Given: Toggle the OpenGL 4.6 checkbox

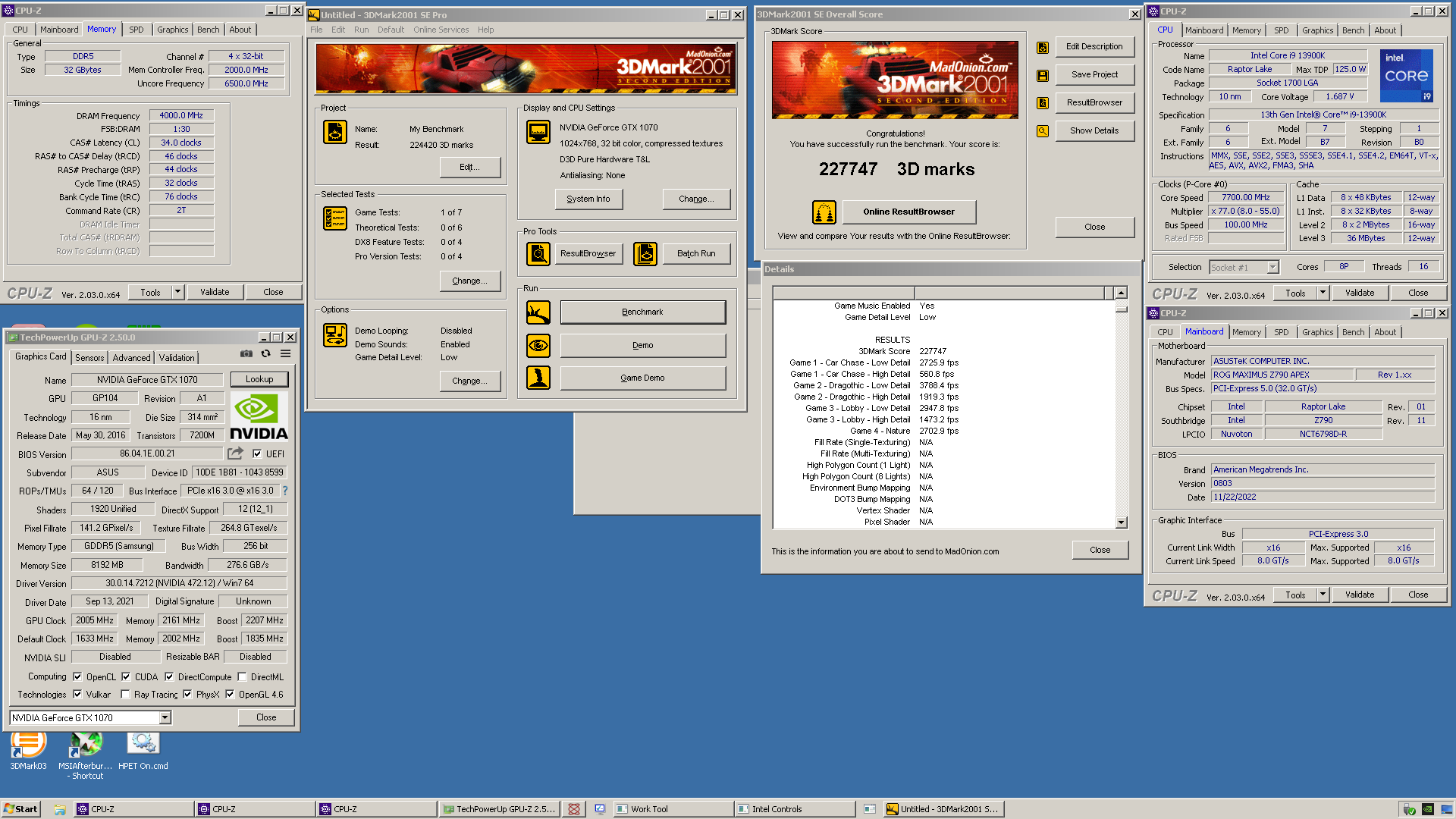Looking at the screenshot, I should click(x=230, y=694).
